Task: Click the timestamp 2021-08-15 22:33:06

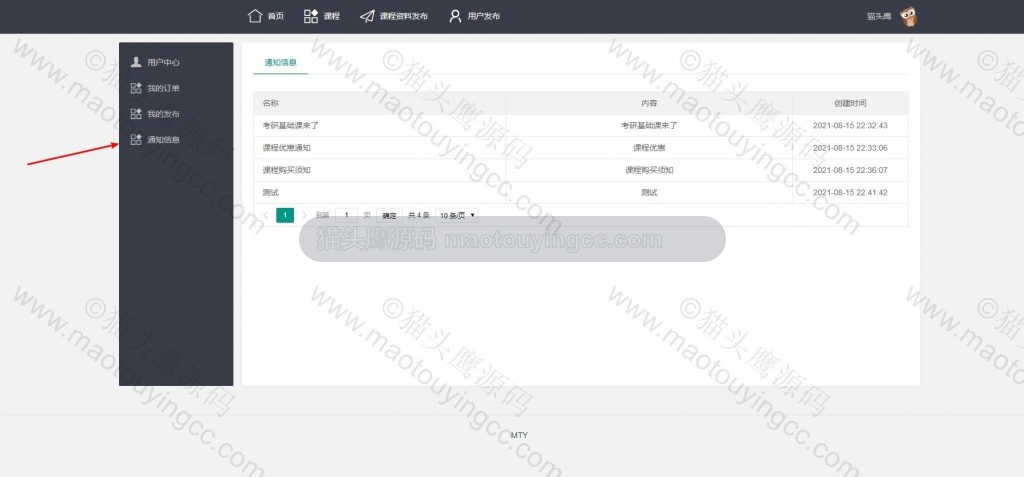Action: [x=850, y=148]
